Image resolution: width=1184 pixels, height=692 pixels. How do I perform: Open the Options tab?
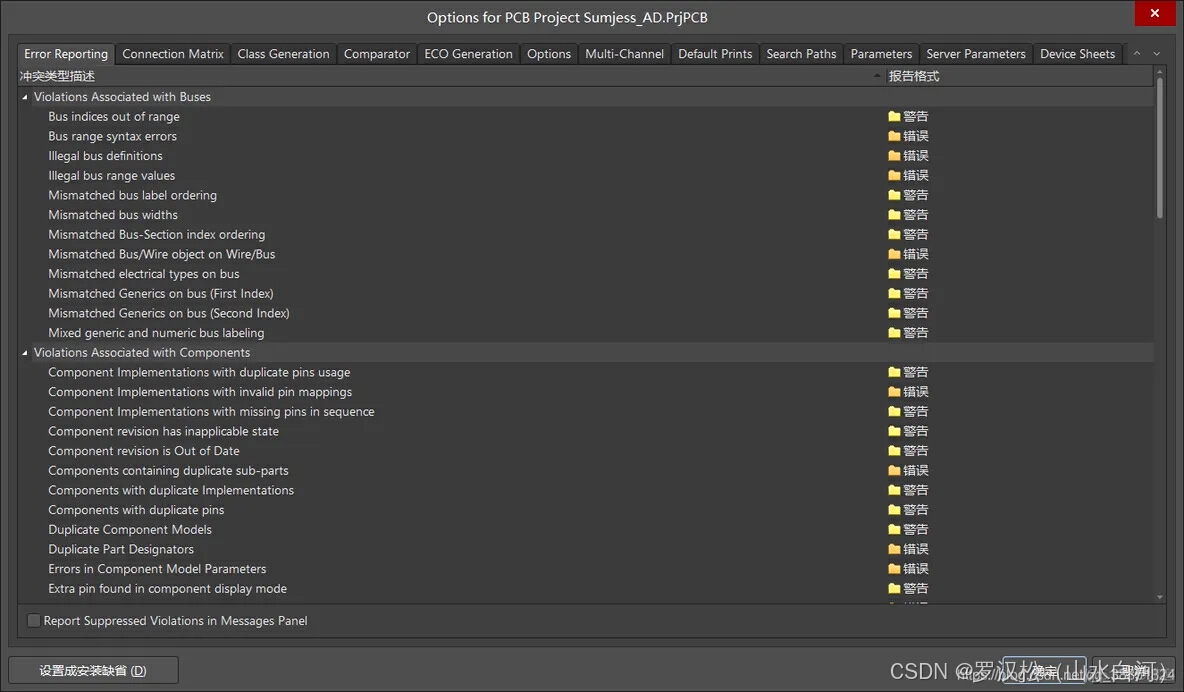tap(549, 54)
